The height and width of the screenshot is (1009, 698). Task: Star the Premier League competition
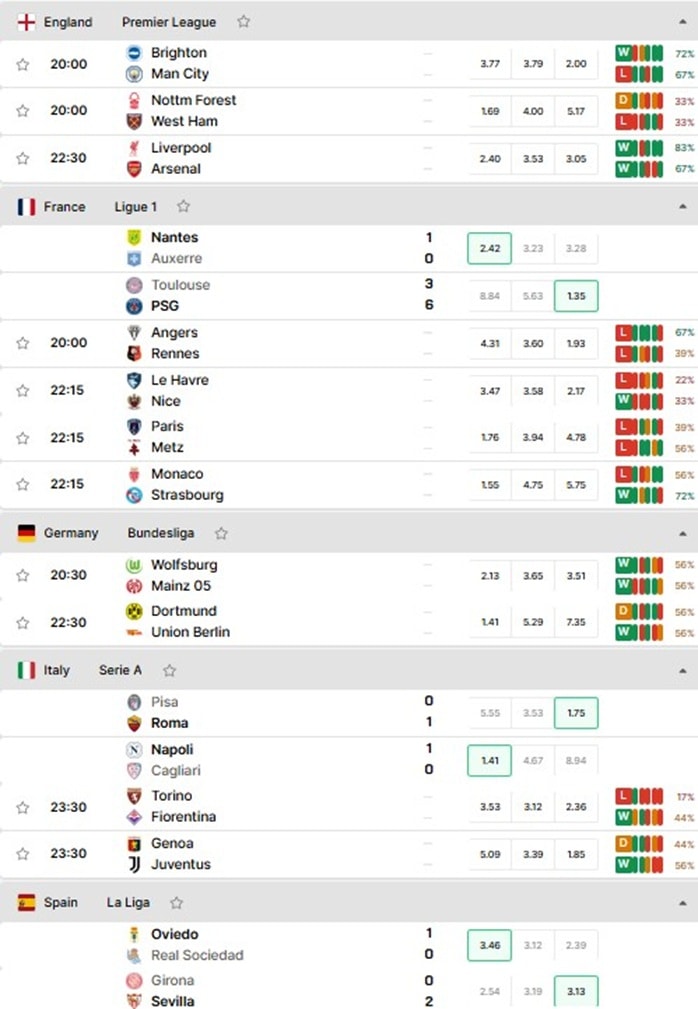243,22
